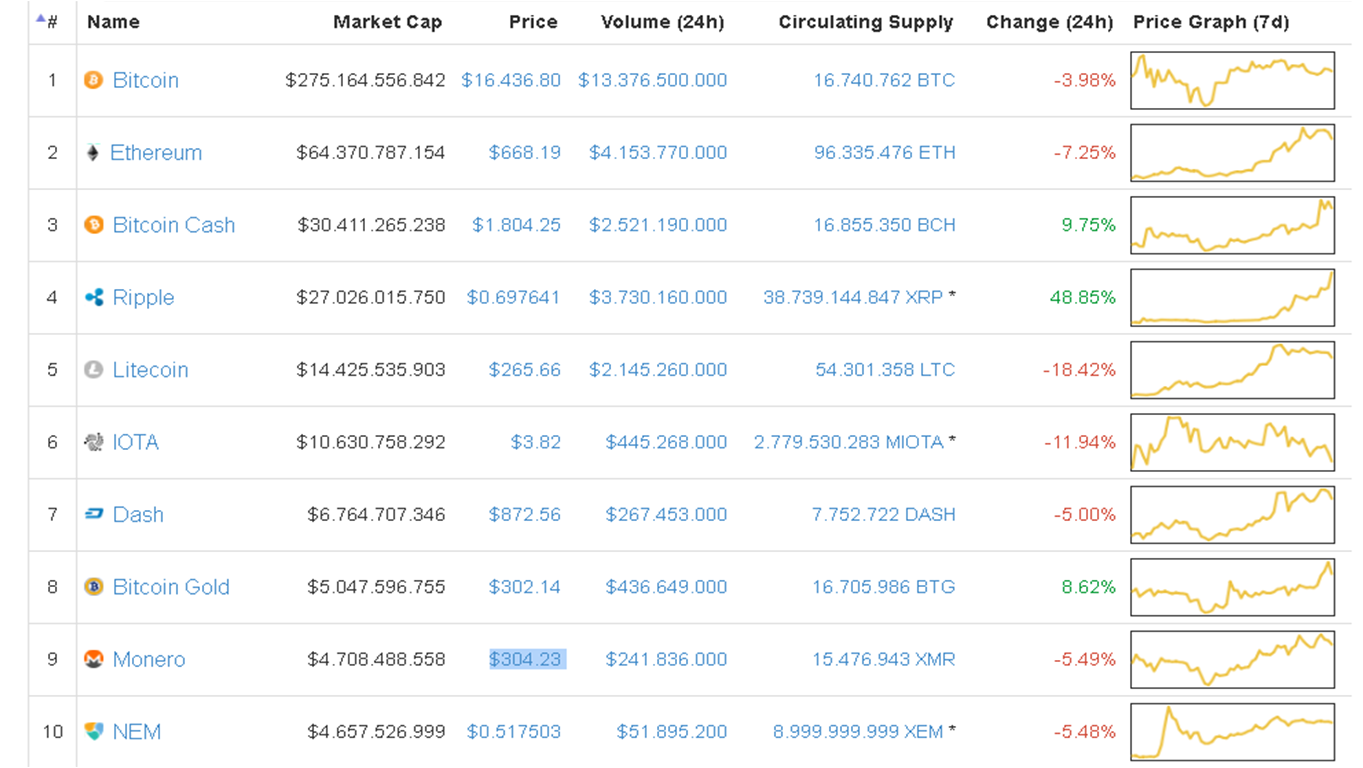The image size is (1363, 768).
Task: Click Bitcoin market cap $275.164.556.842
Action: [365, 80]
